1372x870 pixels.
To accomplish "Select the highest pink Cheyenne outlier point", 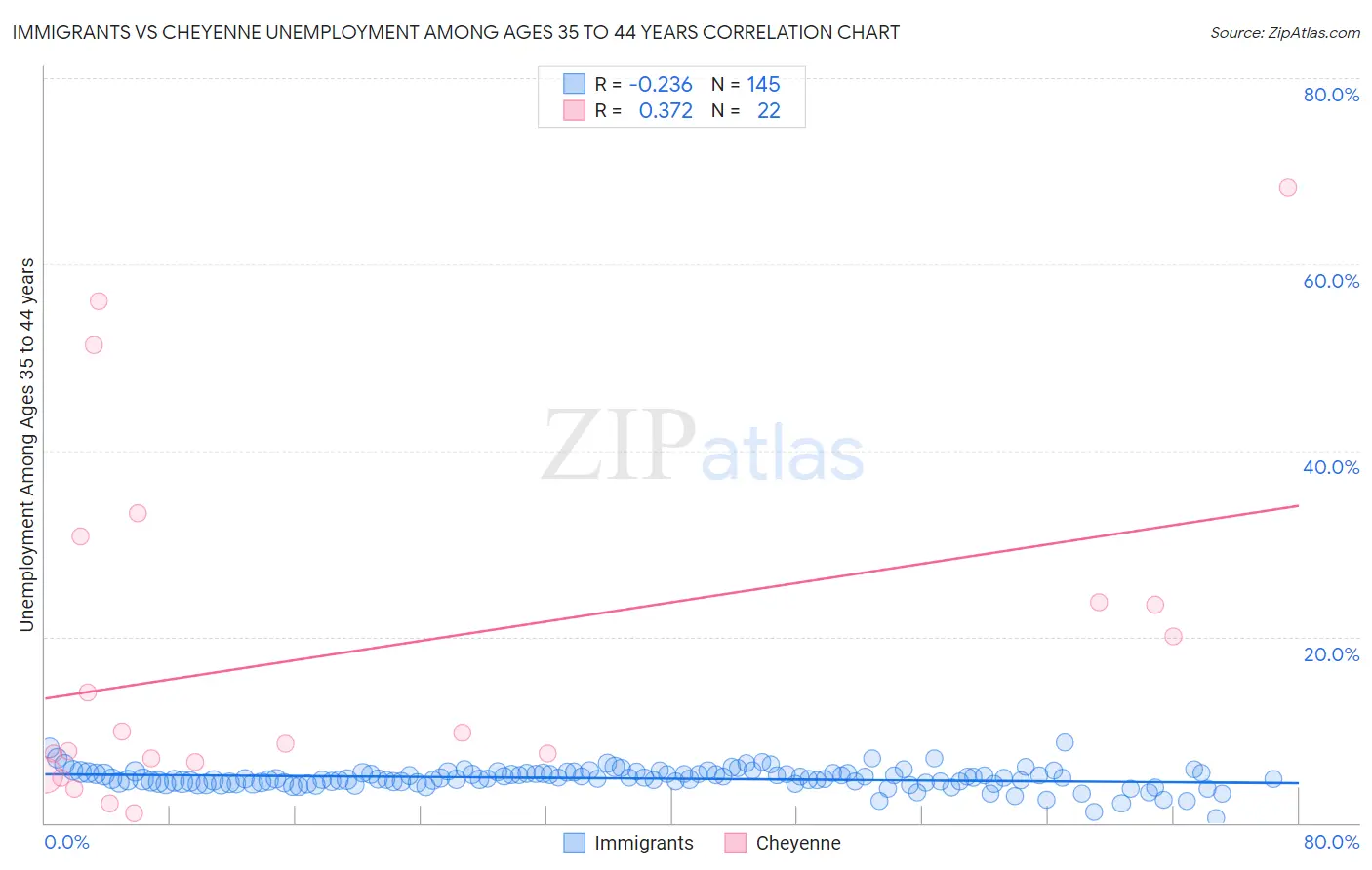I will [x=1288, y=187].
